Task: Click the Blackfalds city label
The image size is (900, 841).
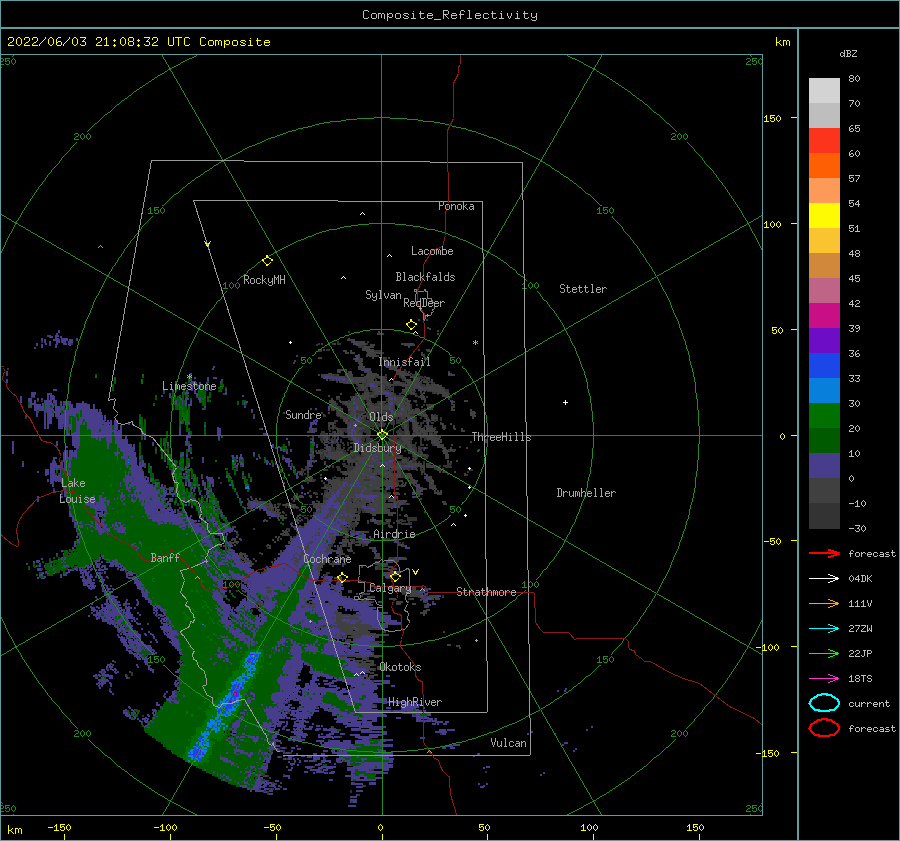Action: [425, 277]
